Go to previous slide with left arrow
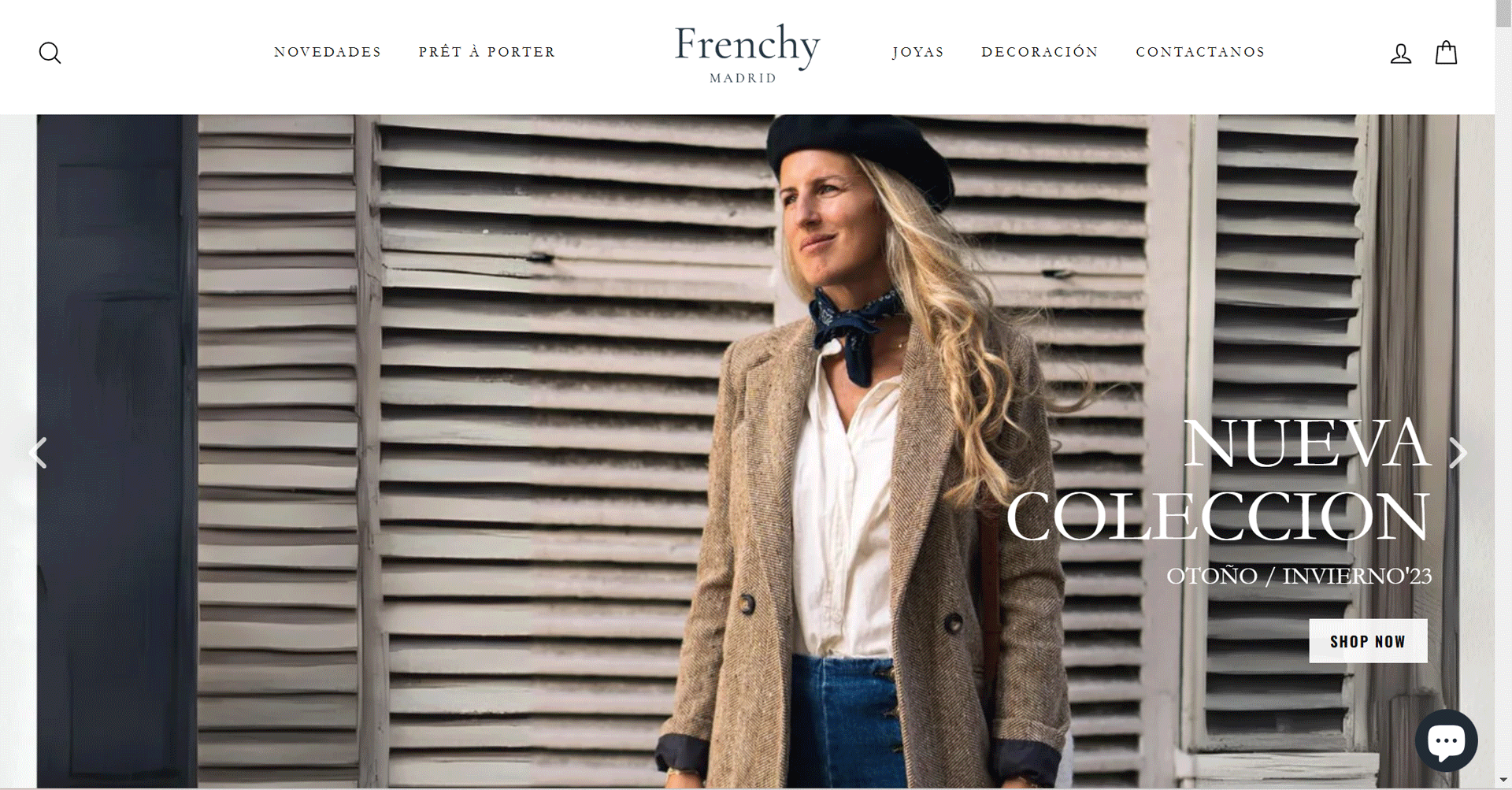This screenshot has width=1512, height=790. (38, 453)
